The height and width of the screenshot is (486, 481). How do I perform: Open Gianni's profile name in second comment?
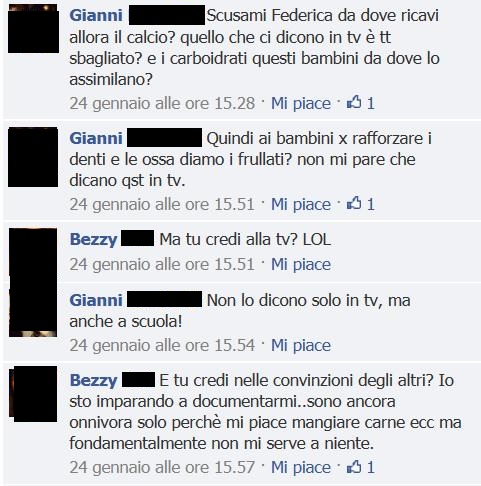(96, 138)
